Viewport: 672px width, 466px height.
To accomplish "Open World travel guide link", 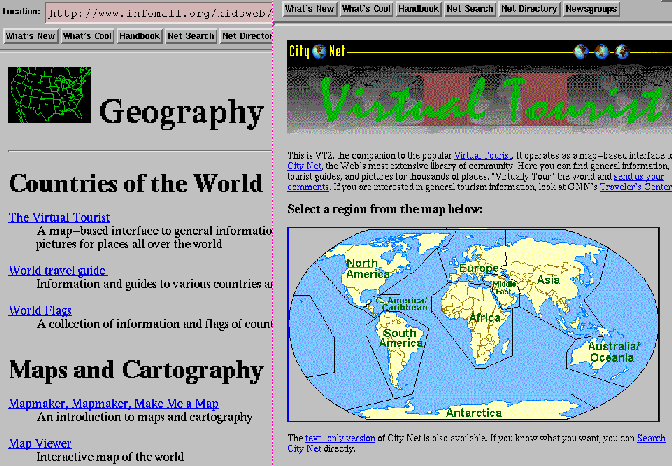I will coord(58,271).
